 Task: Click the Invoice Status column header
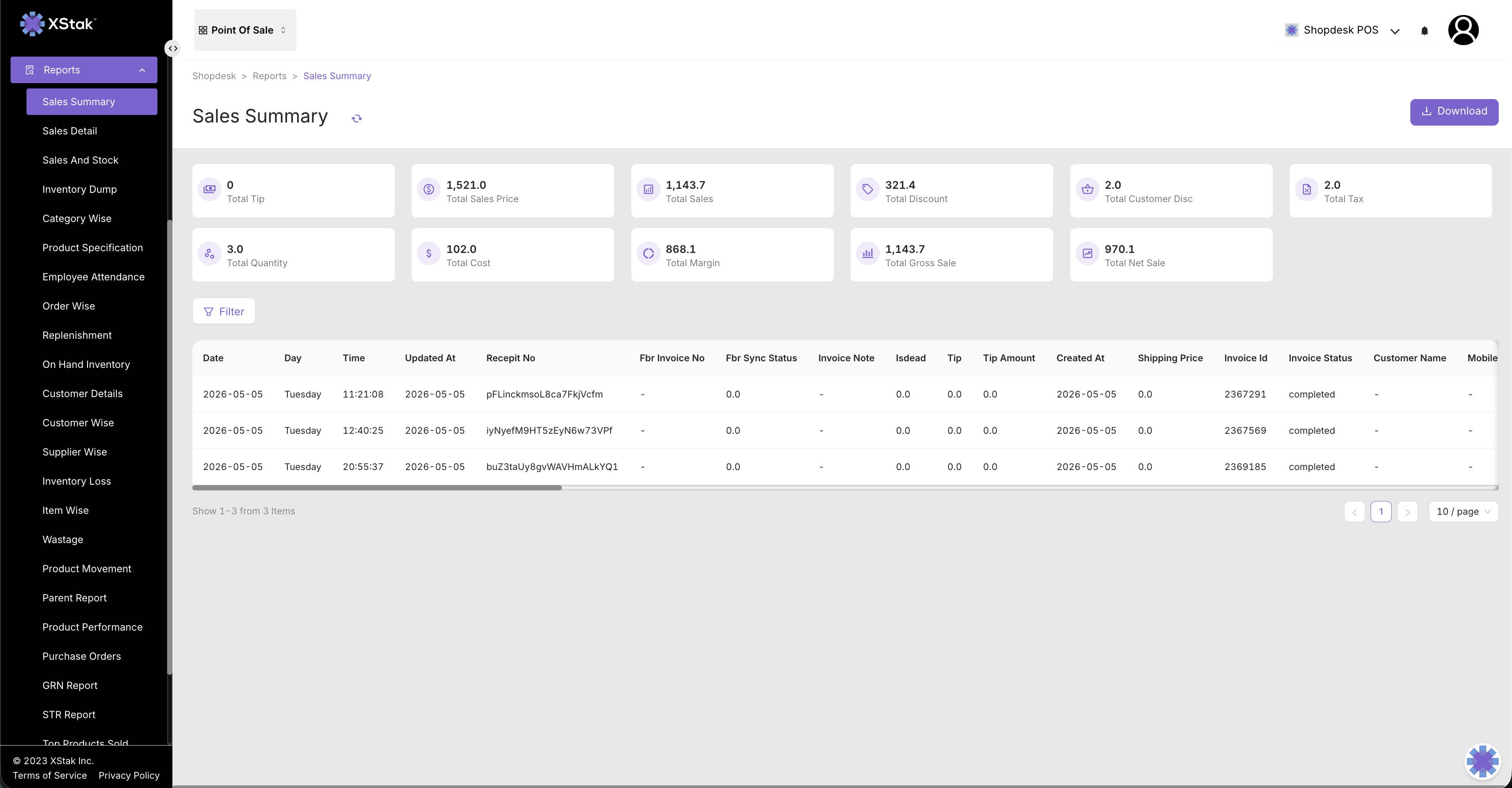1320,358
